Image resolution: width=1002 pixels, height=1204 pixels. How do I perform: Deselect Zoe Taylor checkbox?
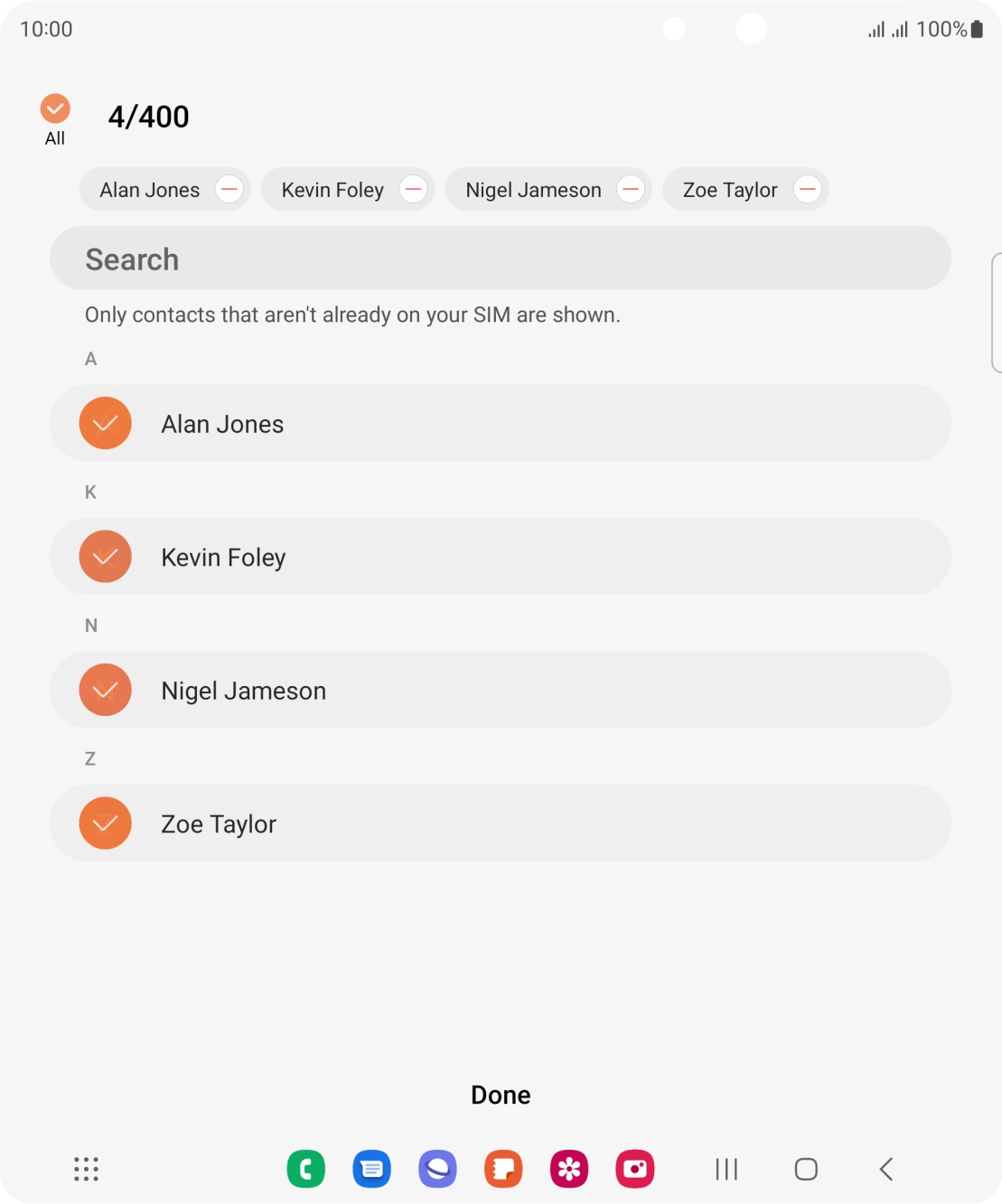click(x=106, y=823)
